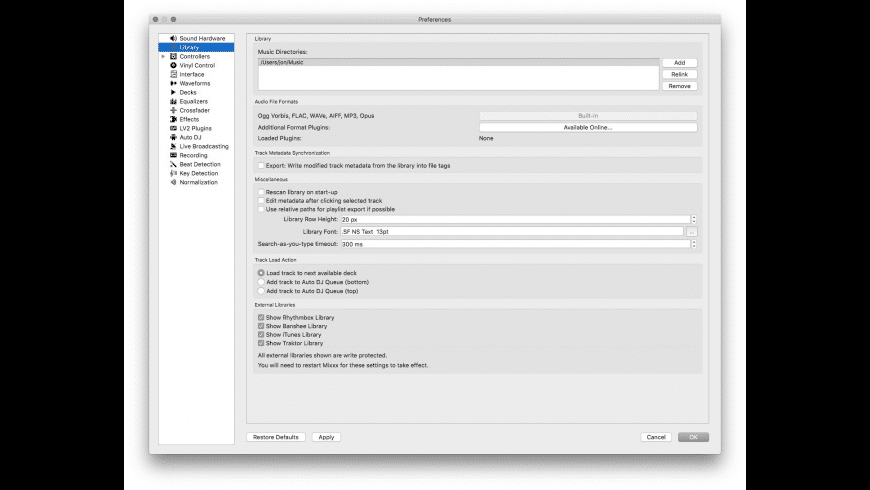Adjust Search-as-you-type timeout stepper arrows
870x490 pixels.
pyautogui.click(x=694, y=244)
